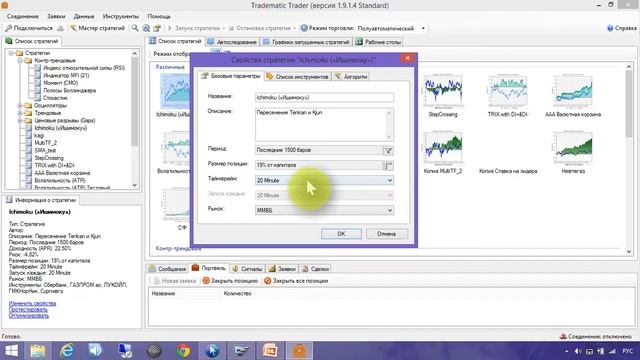Image resolution: width=640 pixels, height=360 pixels.
Task: Switch to Список инструментов tab in dialog
Action: pyautogui.click(x=297, y=76)
